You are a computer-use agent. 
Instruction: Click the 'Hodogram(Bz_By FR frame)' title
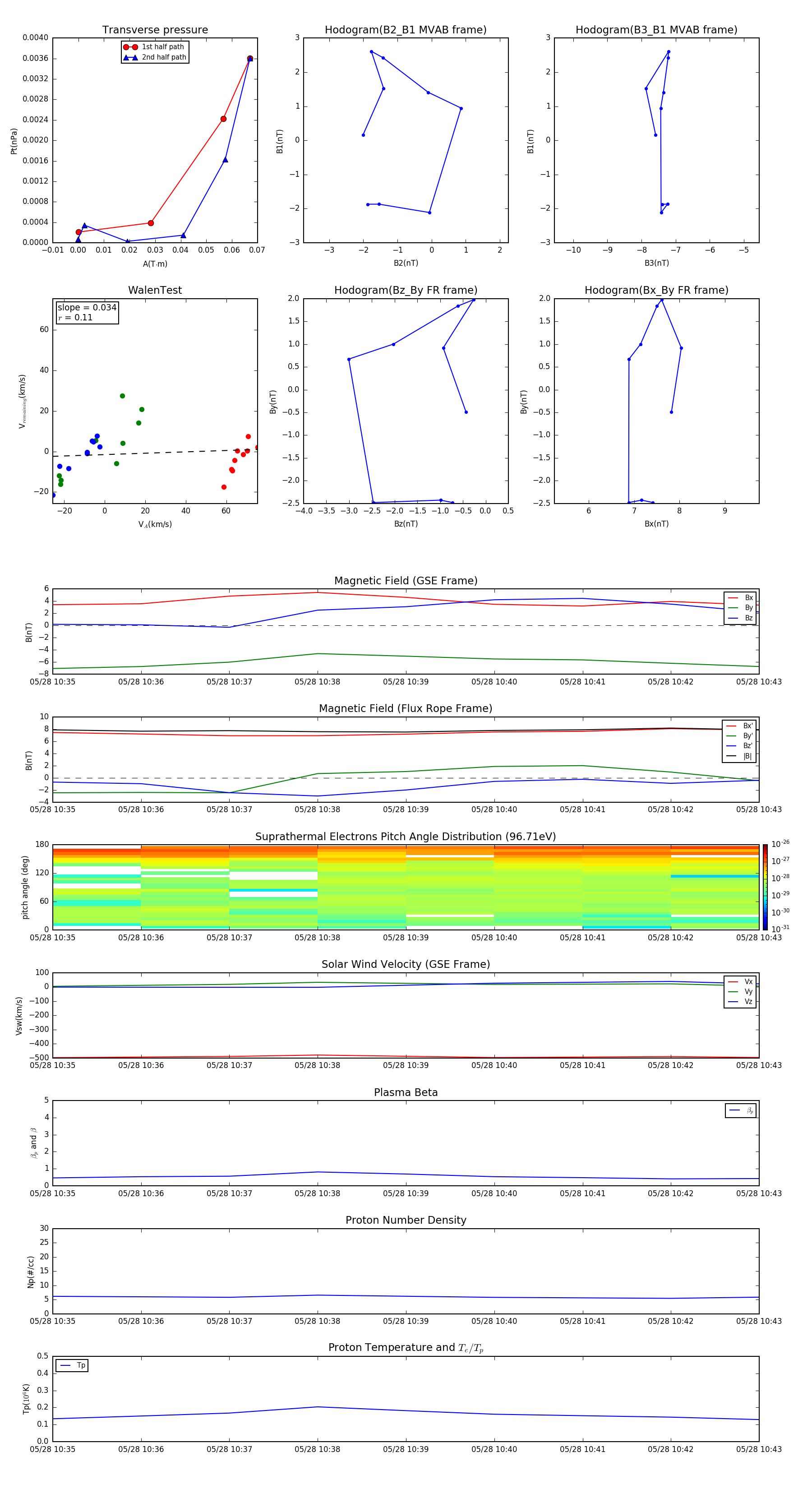click(406, 290)
